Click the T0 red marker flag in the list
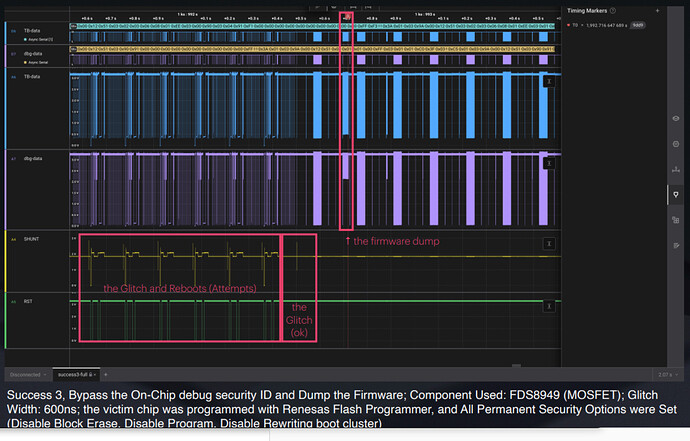This screenshot has width=690, height=441. pos(569,25)
